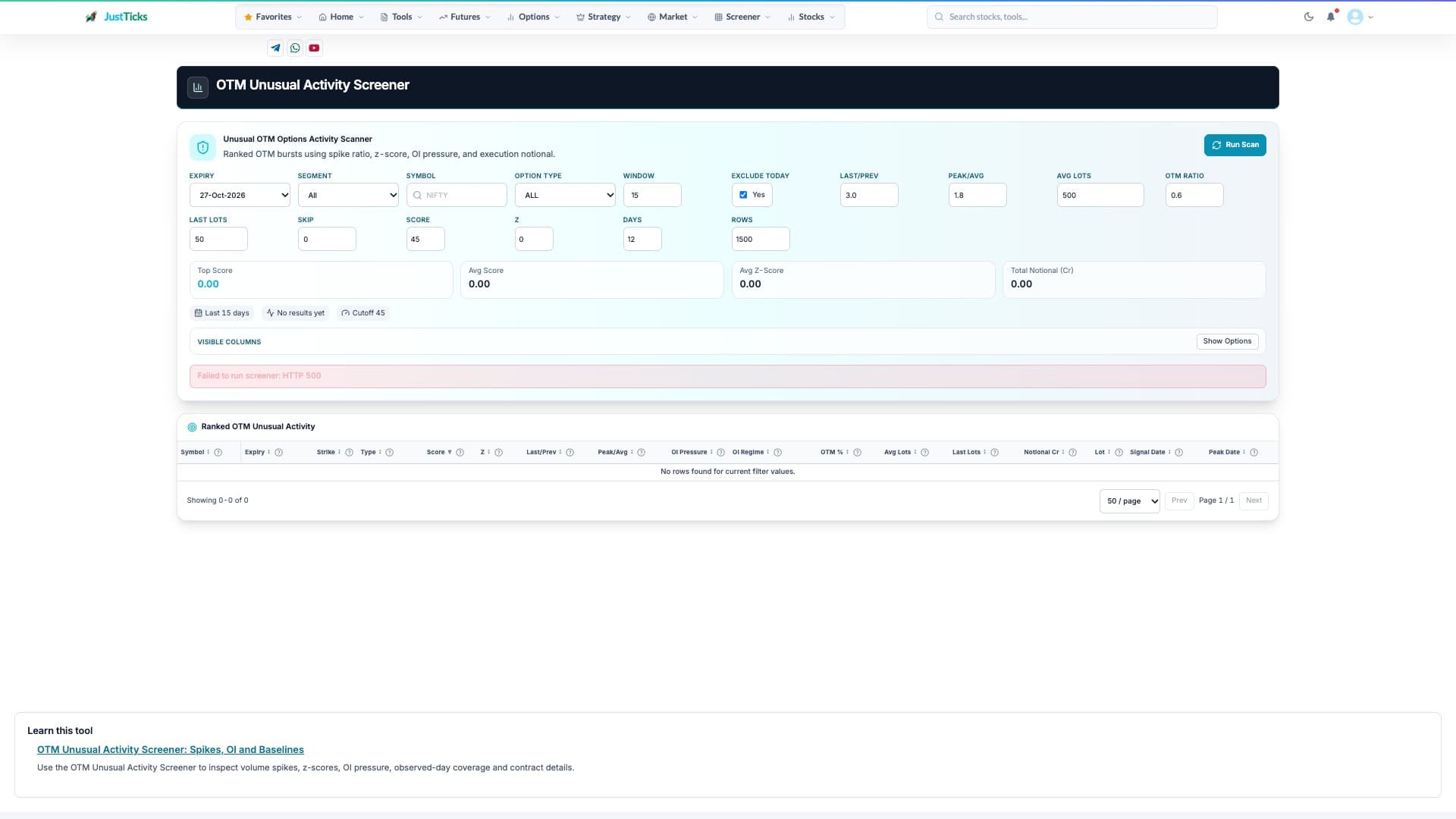The height and width of the screenshot is (819, 1456).
Task: Open the Expiry date dropdown
Action: (240, 195)
